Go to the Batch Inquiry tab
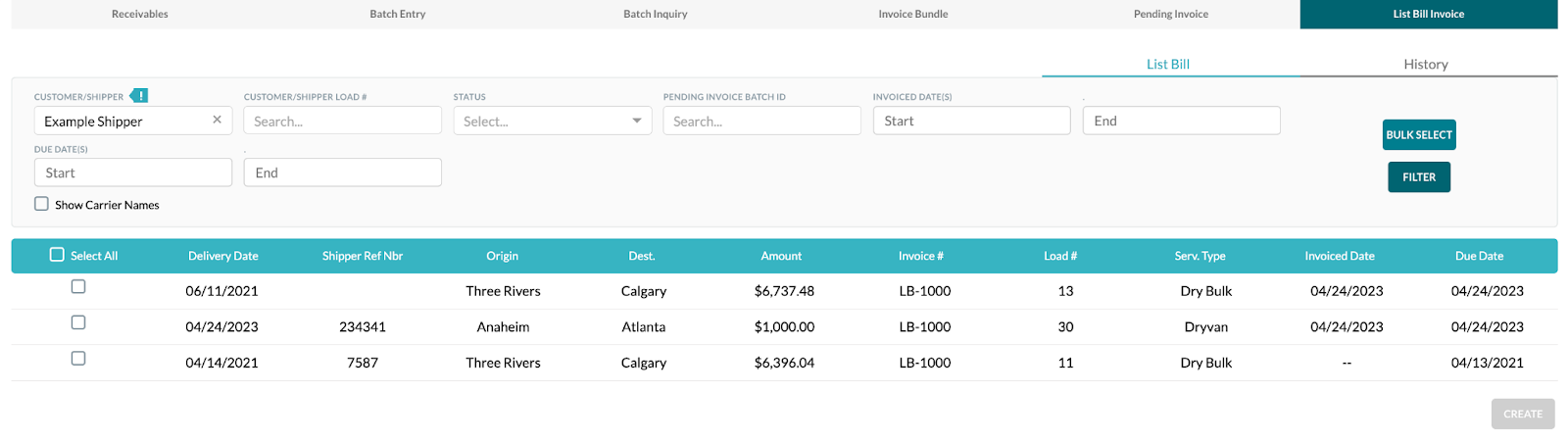Image resolution: width=1568 pixels, height=443 pixels. [656, 14]
